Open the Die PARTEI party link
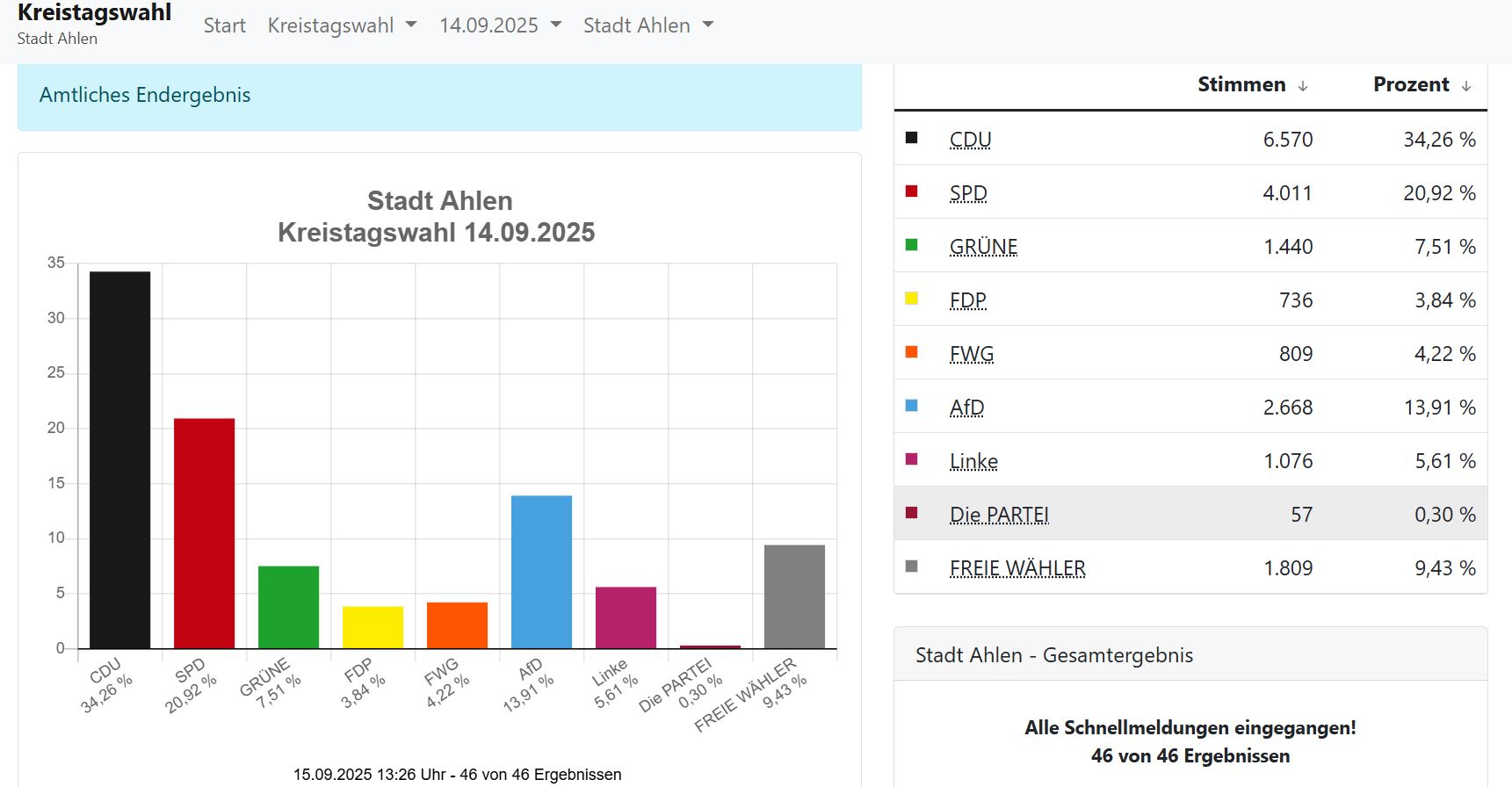1512x787 pixels. [999, 515]
